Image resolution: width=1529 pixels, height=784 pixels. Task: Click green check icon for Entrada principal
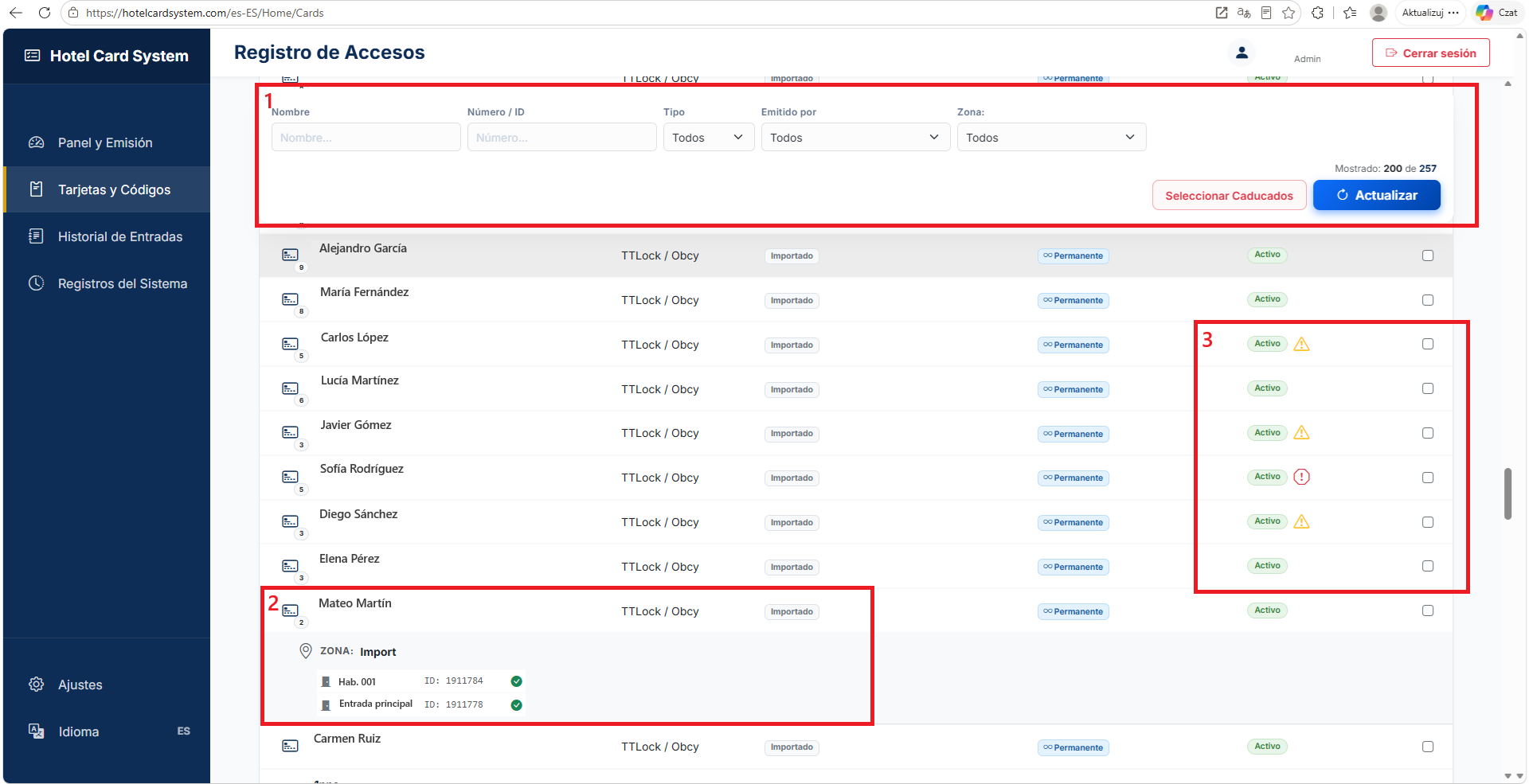pos(516,704)
